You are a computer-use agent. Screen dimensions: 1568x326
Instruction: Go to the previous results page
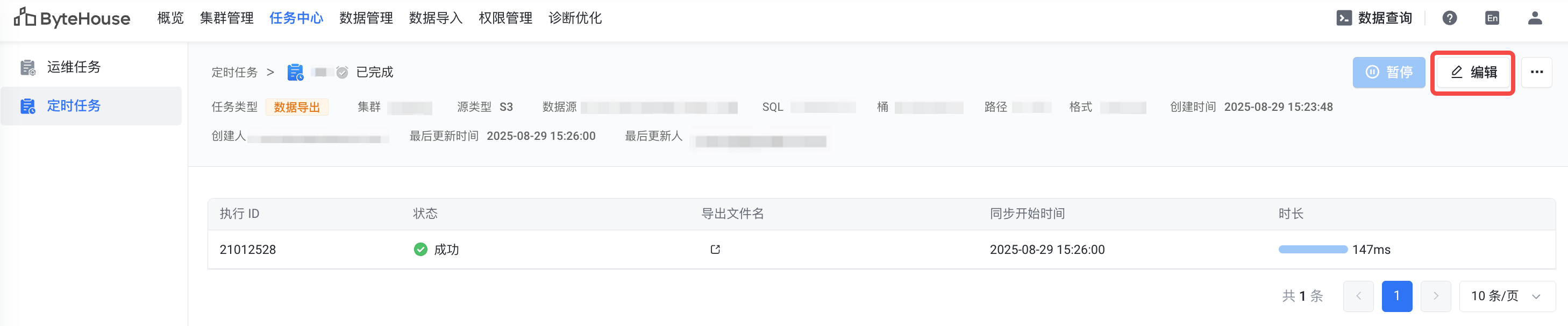pos(1358,296)
